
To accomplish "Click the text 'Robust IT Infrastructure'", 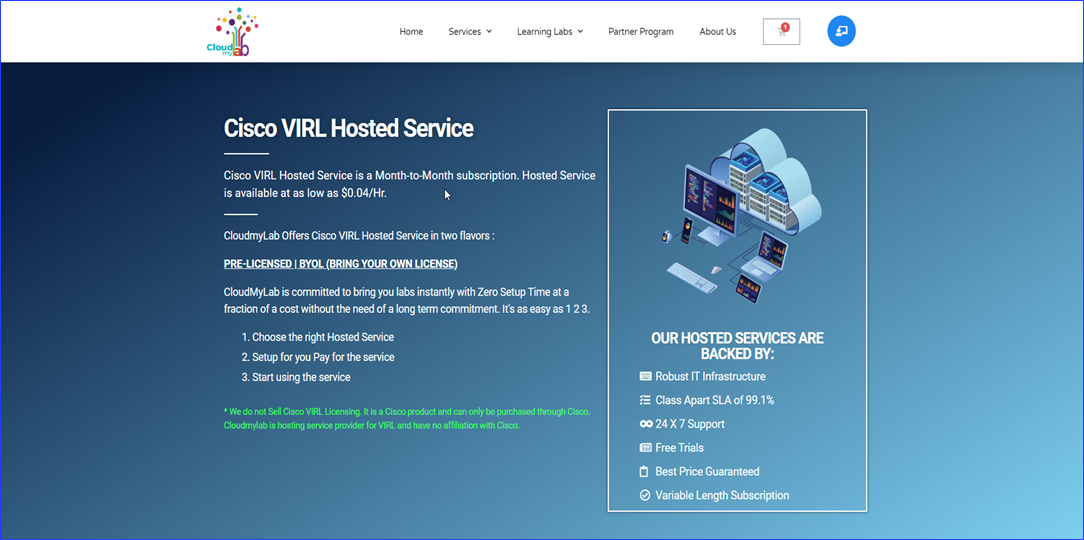I will point(711,377).
